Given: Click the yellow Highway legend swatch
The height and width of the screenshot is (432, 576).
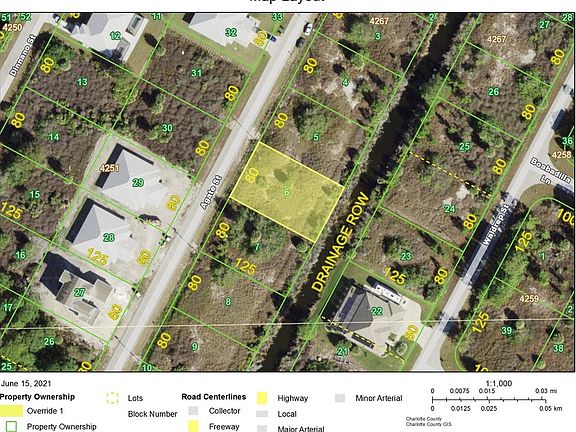Looking at the screenshot, I should pos(262,398).
